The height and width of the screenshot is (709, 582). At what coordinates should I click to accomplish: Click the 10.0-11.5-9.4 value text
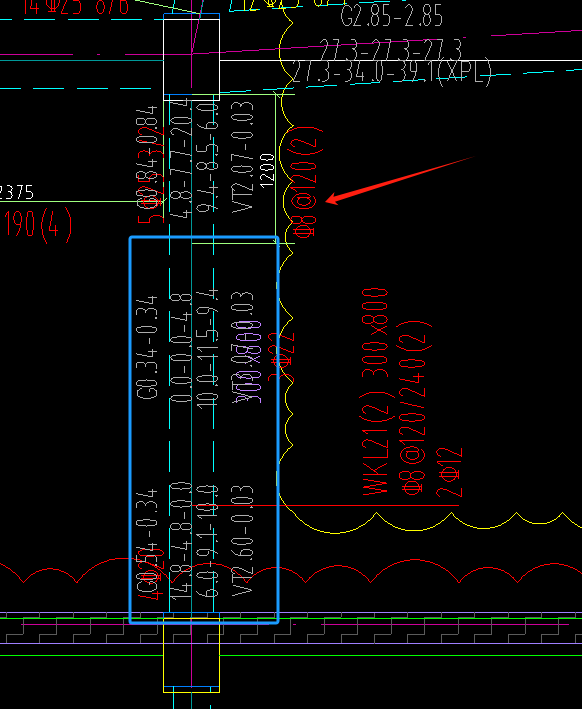click(x=208, y=349)
